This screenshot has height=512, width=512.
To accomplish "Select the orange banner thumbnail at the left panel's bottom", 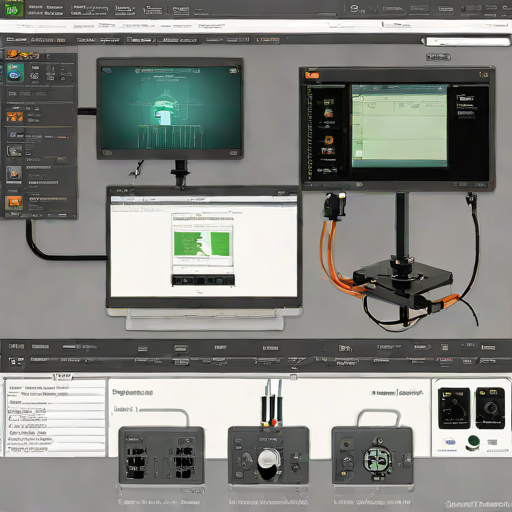I will (14, 202).
